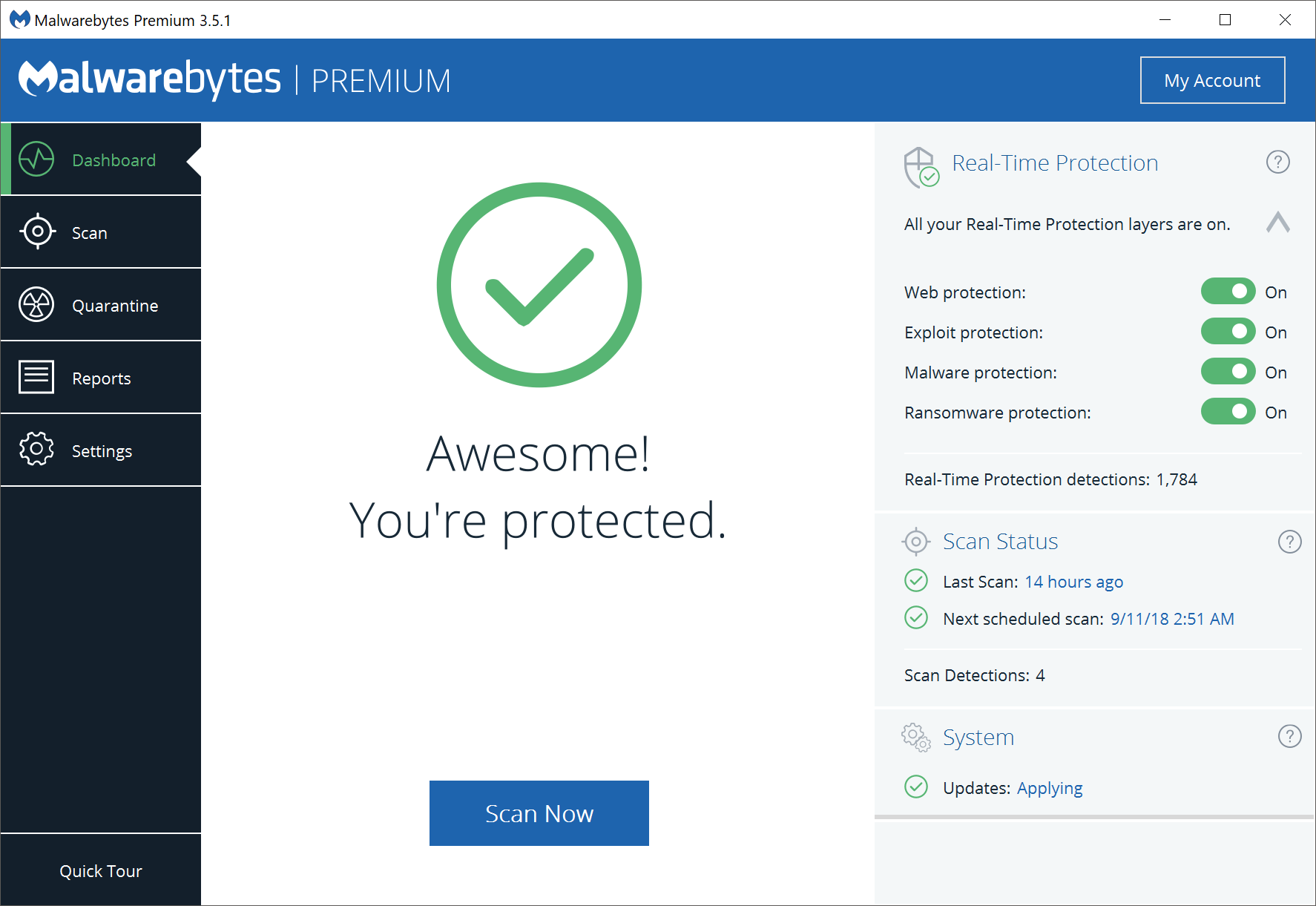This screenshot has width=1316, height=906.
Task: Click the Settings gear icon
Action: [36, 450]
